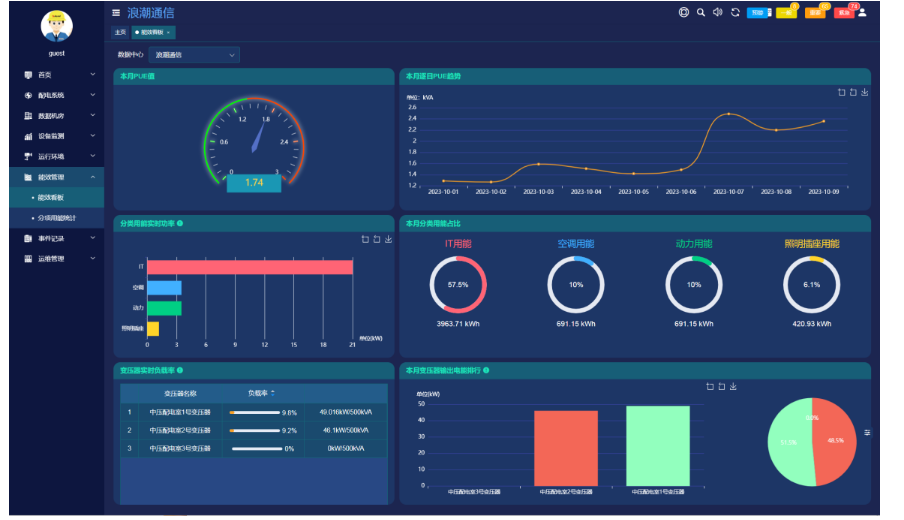This screenshot has height=520, width=904.
Task: Click the guest user avatar
Action: click(57, 28)
